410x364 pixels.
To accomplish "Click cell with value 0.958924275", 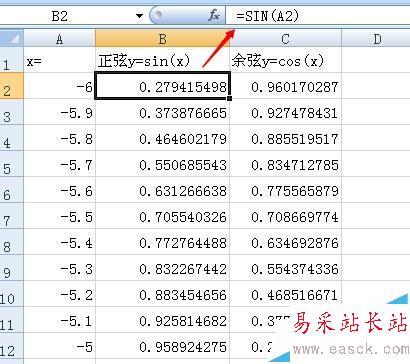I will tap(162, 346).
